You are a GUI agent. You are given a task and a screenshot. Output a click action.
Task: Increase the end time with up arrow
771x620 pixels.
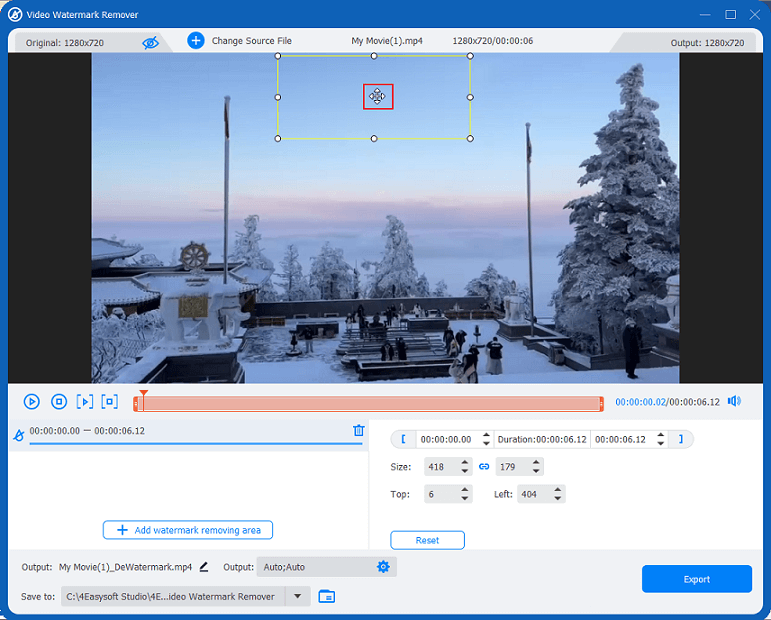click(x=661, y=435)
